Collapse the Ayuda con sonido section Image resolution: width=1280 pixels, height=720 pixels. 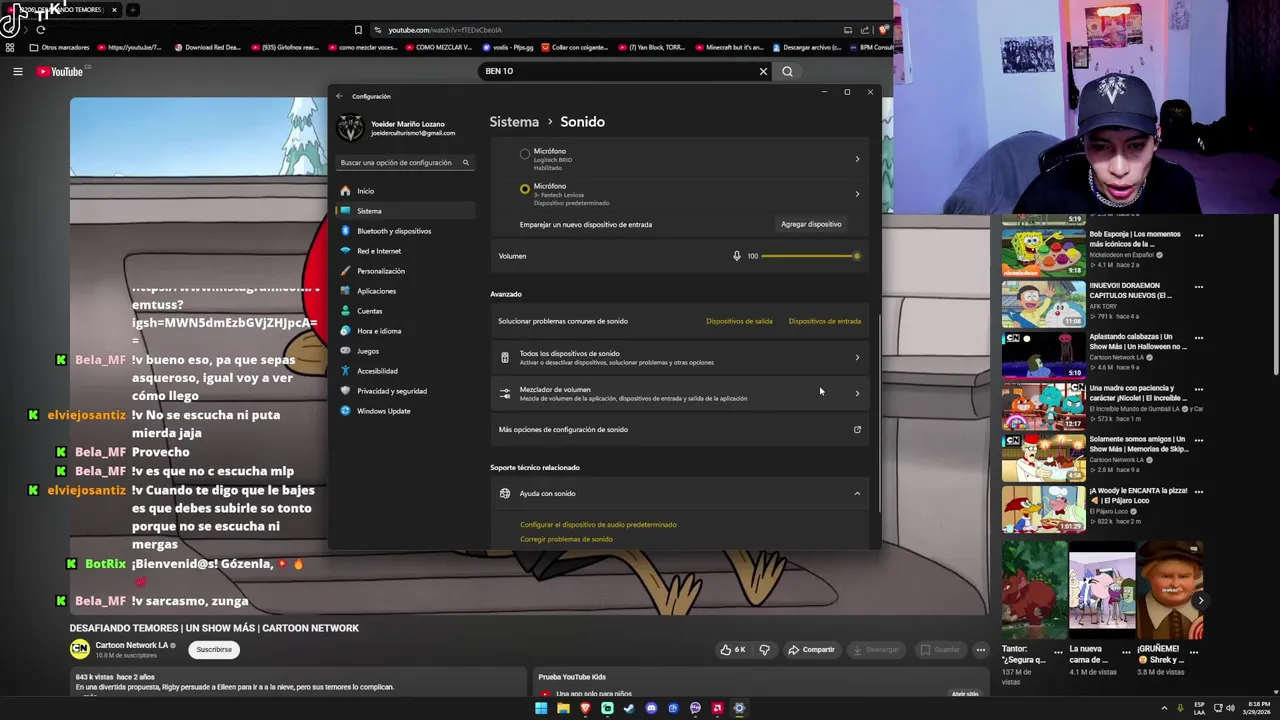tap(857, 493)
